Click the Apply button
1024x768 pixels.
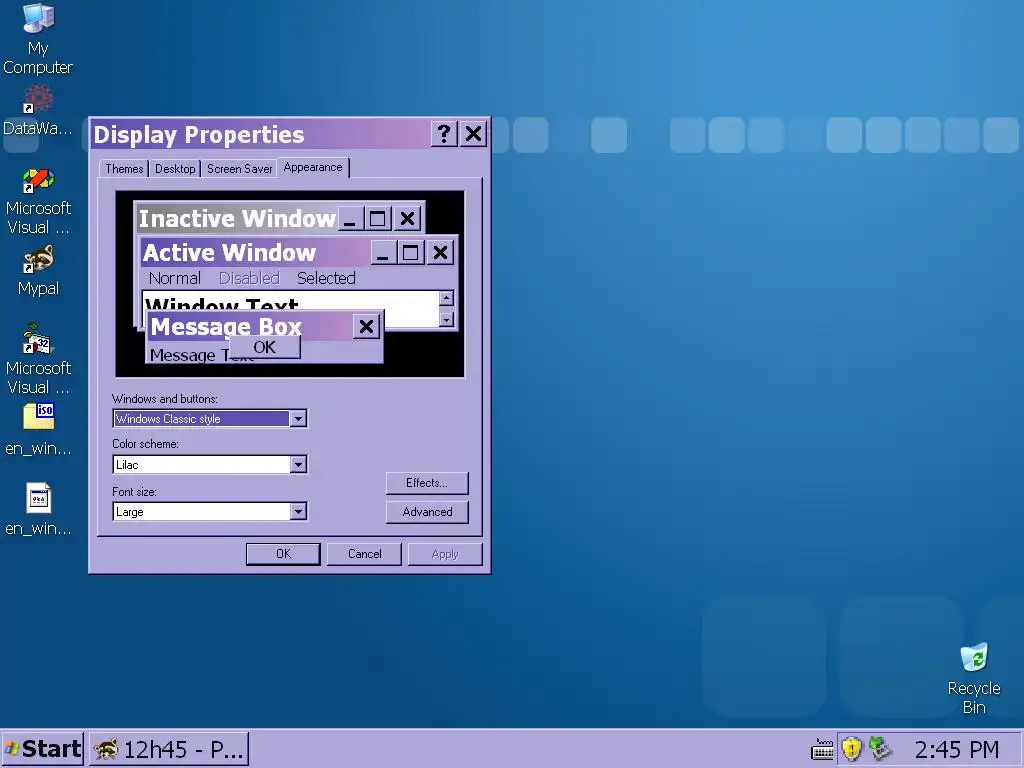tap(445, 554)
